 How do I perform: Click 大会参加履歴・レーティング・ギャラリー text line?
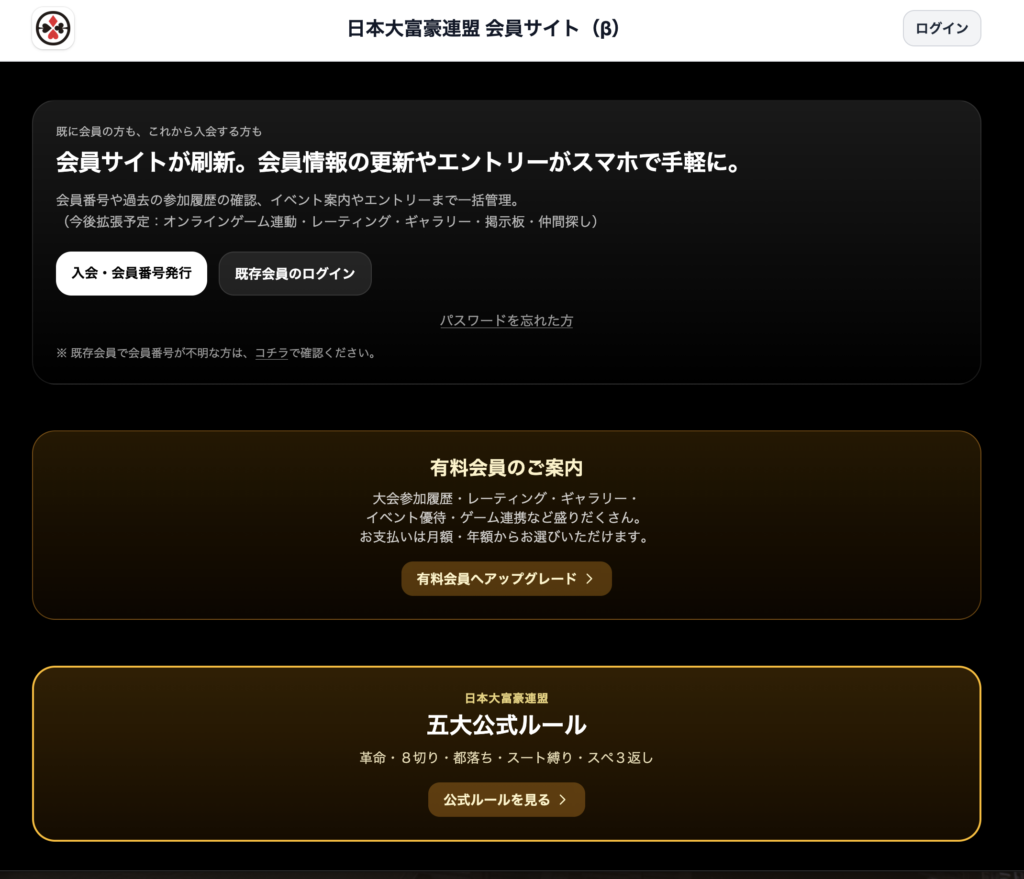point(506,498)
